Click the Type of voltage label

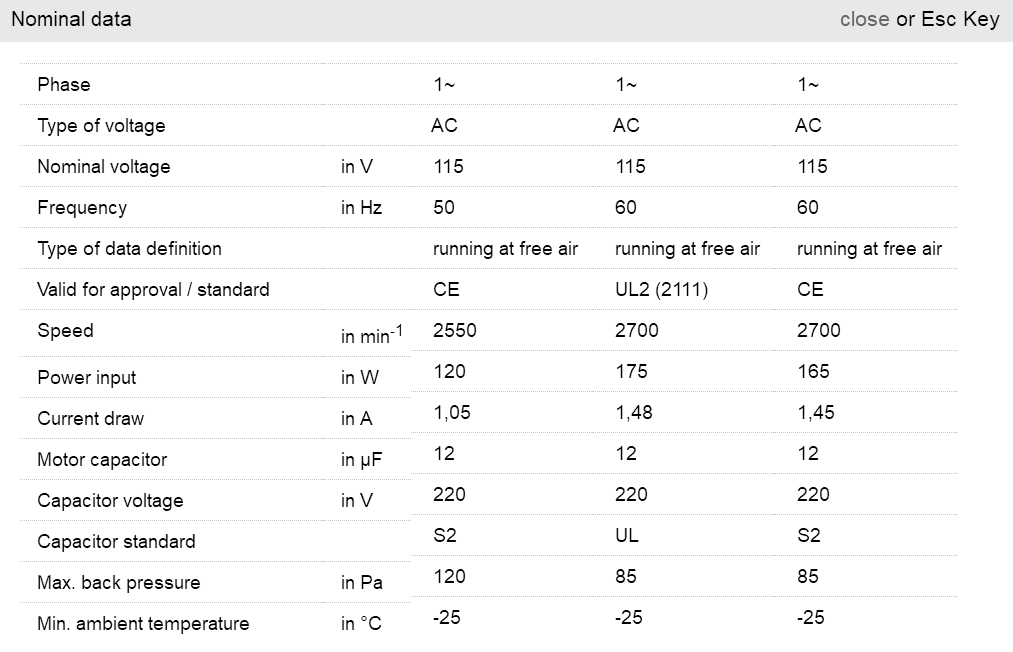pyautogui.click(x=101, y=126)
